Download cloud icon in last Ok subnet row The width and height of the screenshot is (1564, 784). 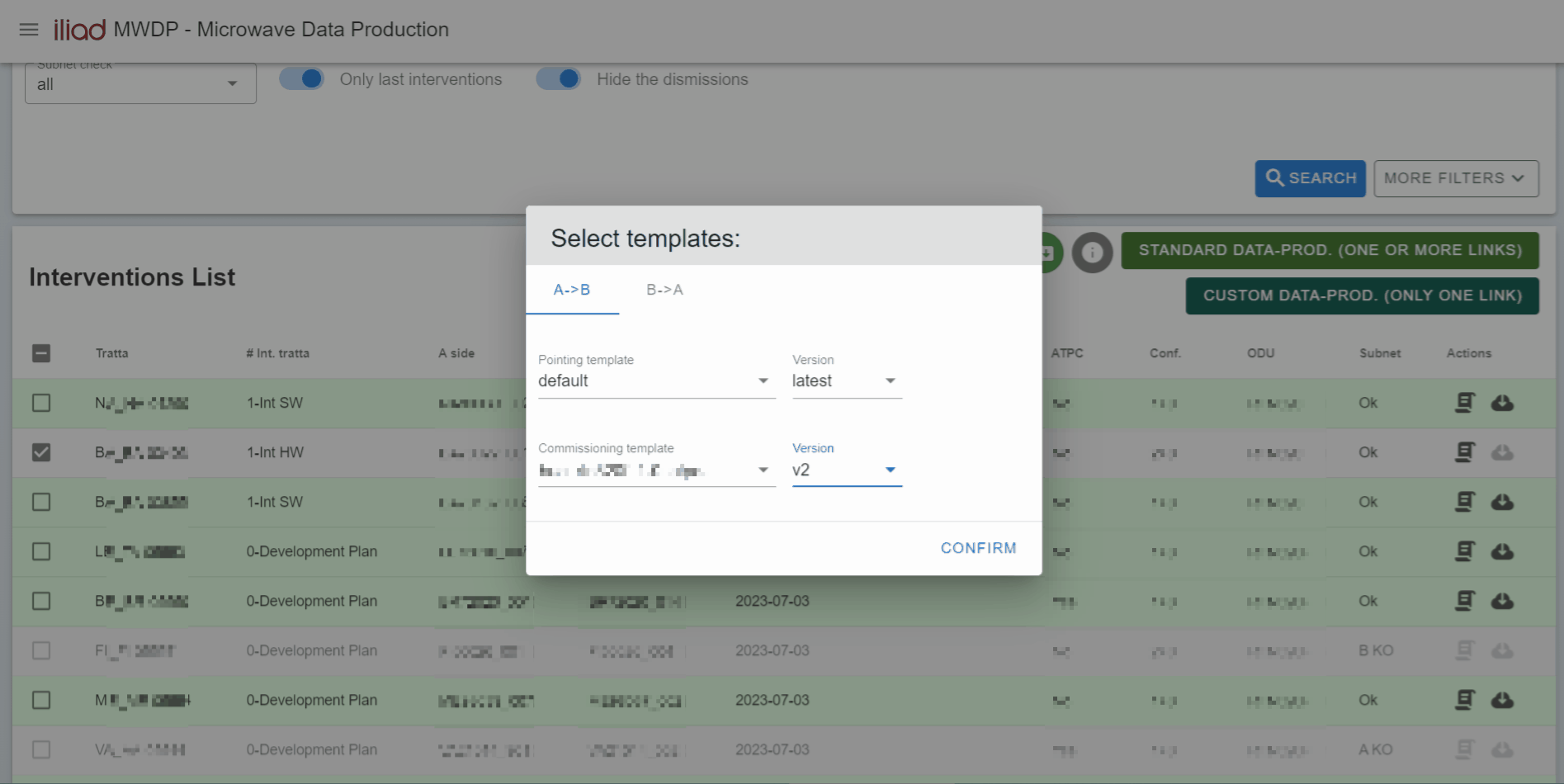[1502, 700]
